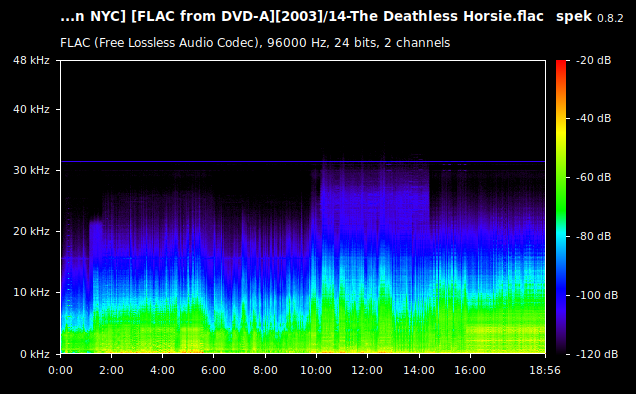Click the '10:00' time axis label
The height and width of the screenshot is (394, 636).
pyautogui.click(x=316, y=370)
